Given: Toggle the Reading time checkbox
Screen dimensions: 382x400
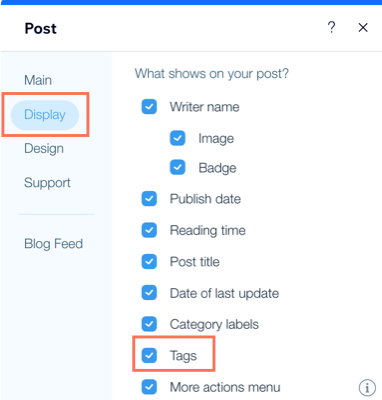Looking at the screenshot, I should click(149, 230).
